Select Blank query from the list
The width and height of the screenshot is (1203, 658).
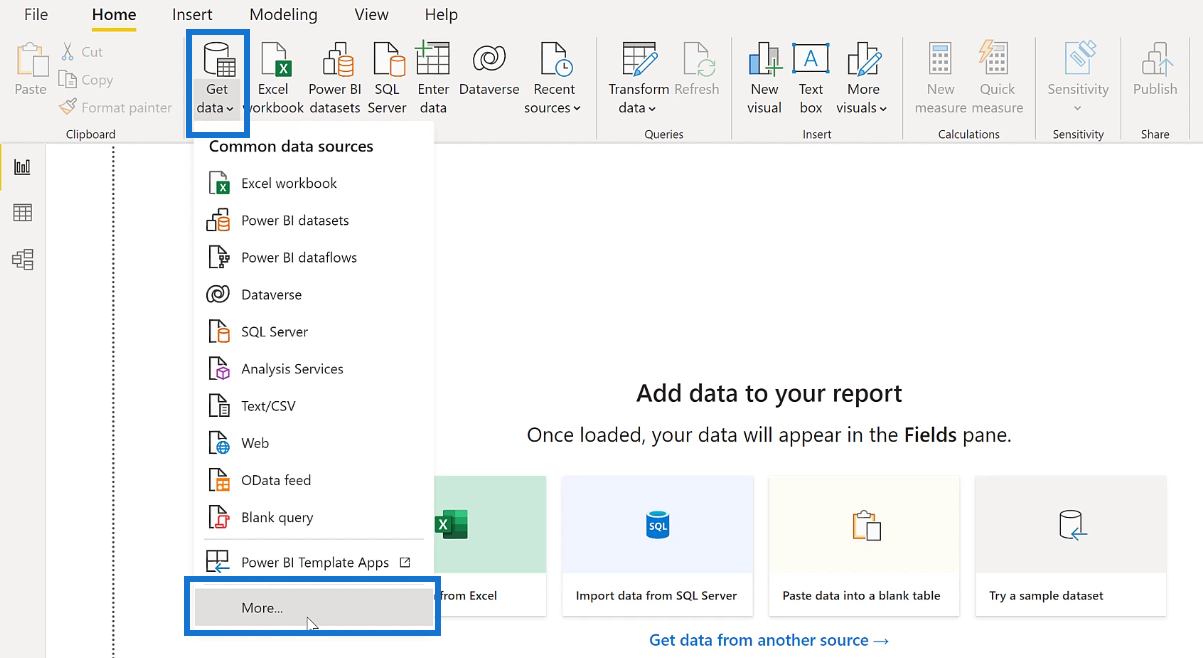click(314, 516)
